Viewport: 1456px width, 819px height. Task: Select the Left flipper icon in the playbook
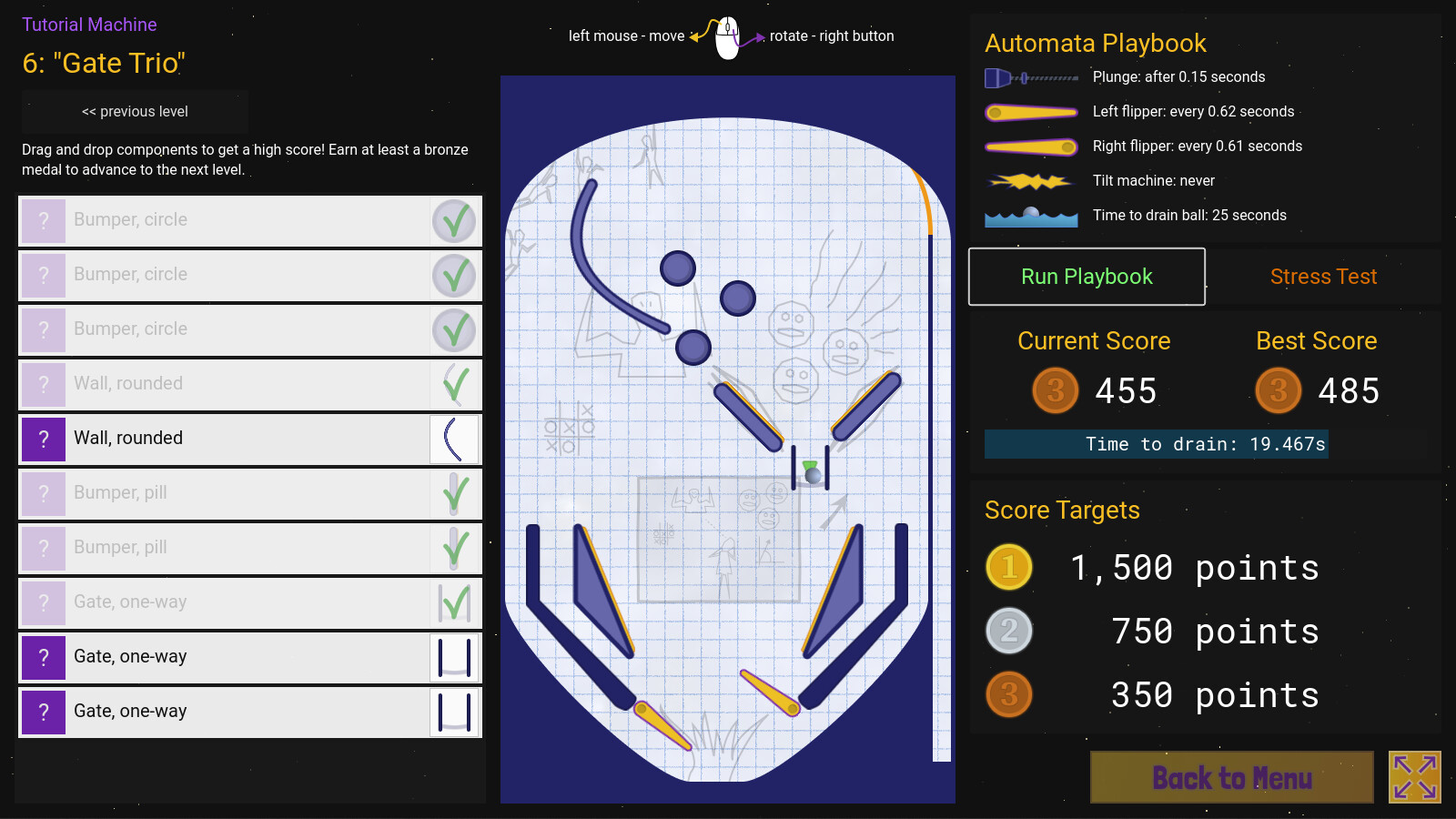tap(1031, 112)
